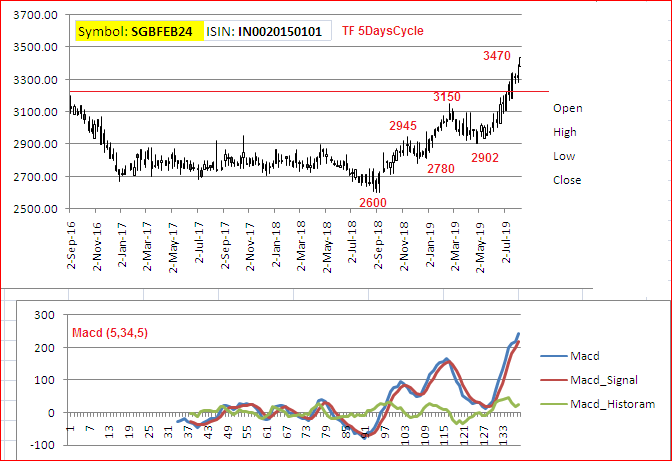672x461 pixels.
Task: Click the 2-May-19 date axis label
Action: [x=480, y=248]
